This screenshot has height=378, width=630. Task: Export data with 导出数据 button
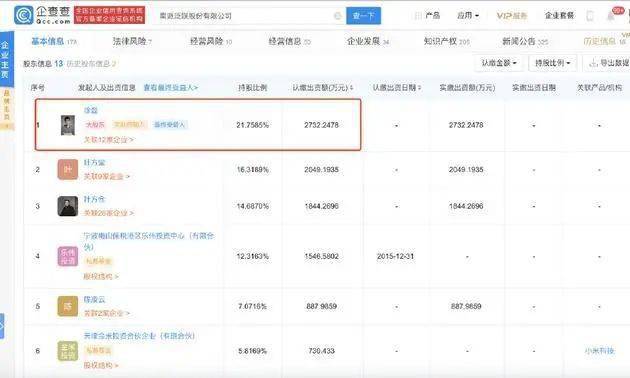[x=608, y=63]
